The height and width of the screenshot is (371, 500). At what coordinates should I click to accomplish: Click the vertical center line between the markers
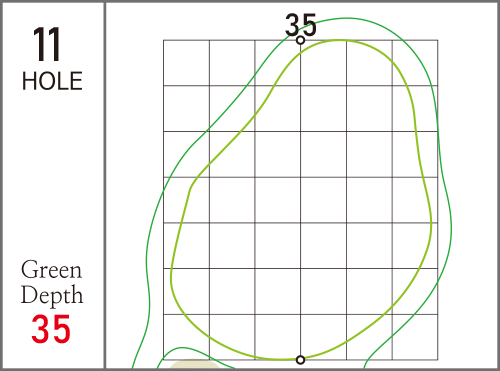tap(300, 200)
